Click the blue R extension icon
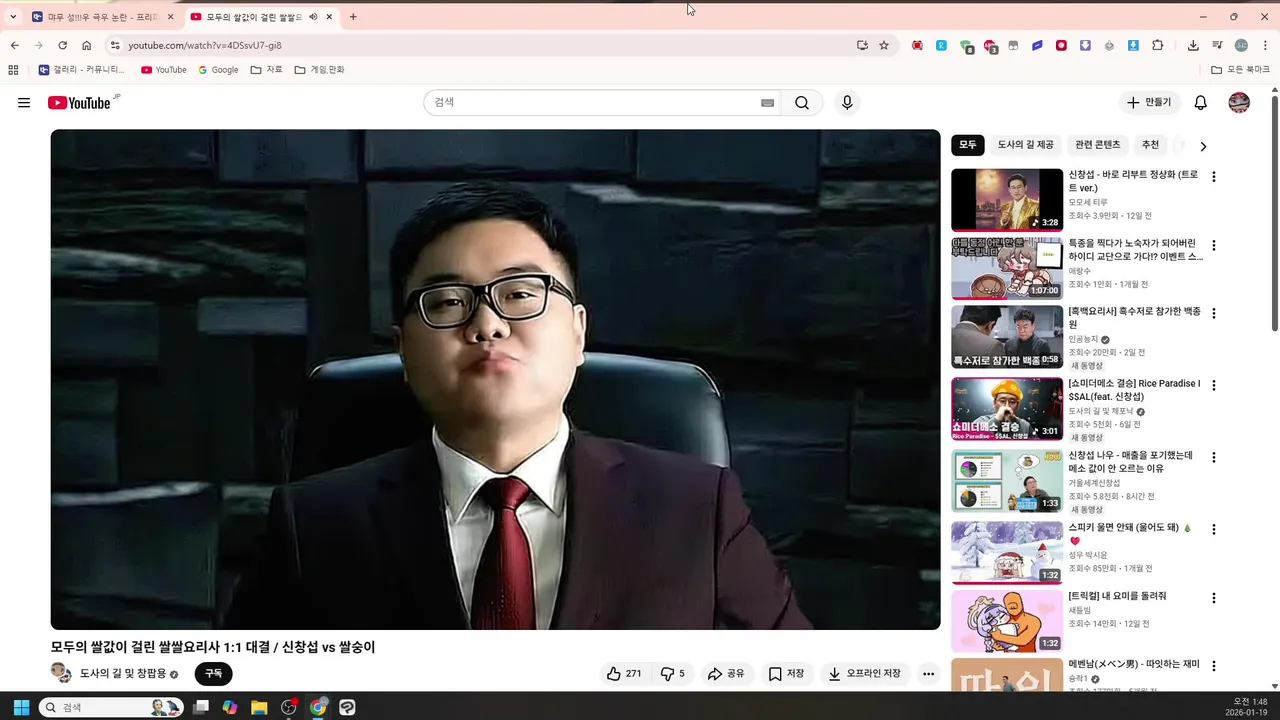 point(941,45)
